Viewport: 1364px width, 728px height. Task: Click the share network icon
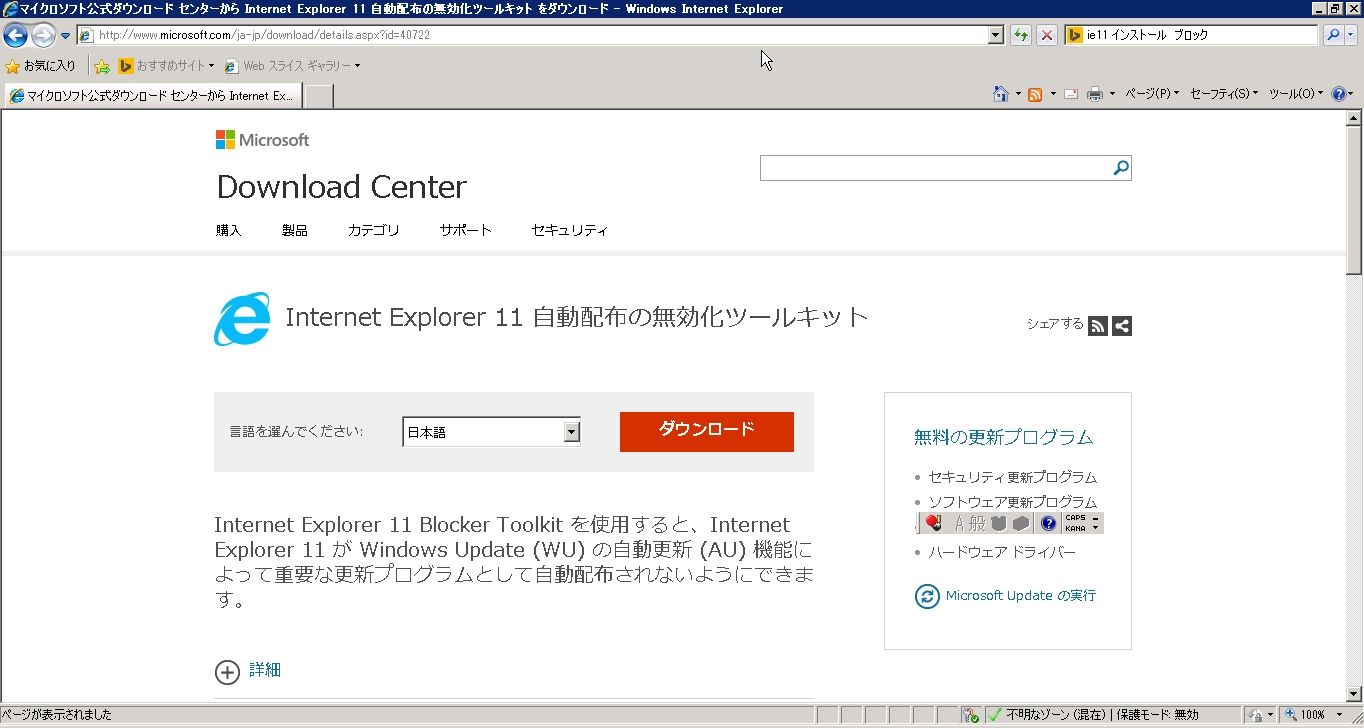[x=1122, y=325]
